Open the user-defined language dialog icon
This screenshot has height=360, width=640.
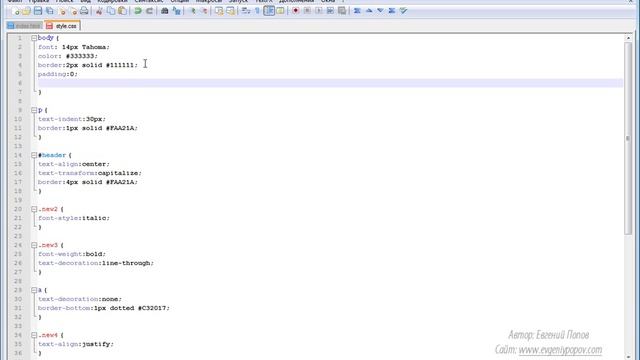tap(280, 11)
